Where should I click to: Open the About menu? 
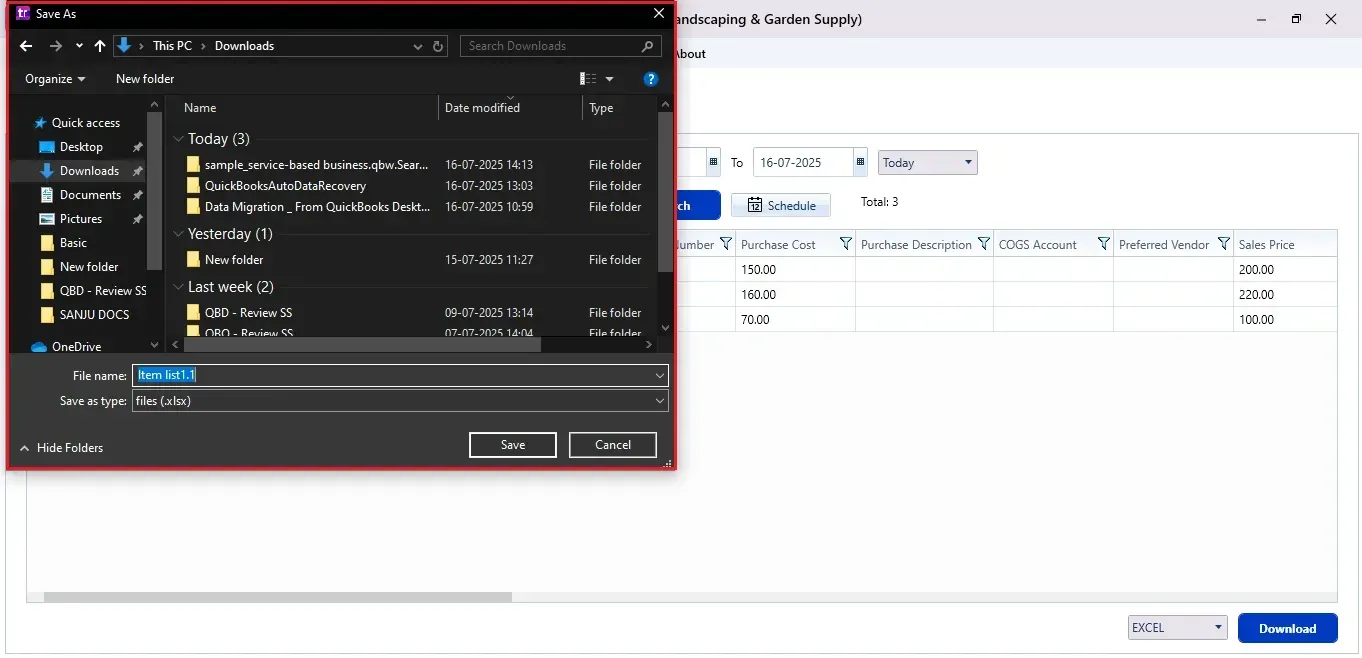(690, 54)
